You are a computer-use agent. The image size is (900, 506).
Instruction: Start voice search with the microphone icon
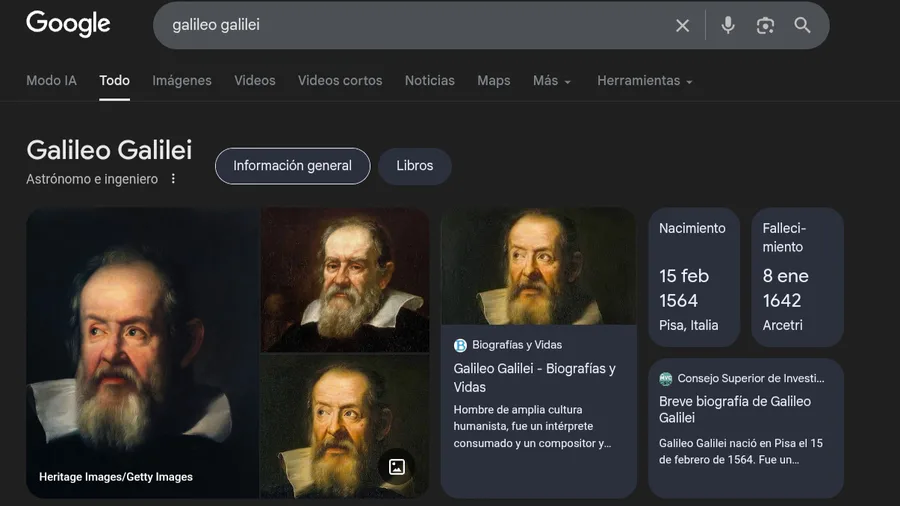728,25
